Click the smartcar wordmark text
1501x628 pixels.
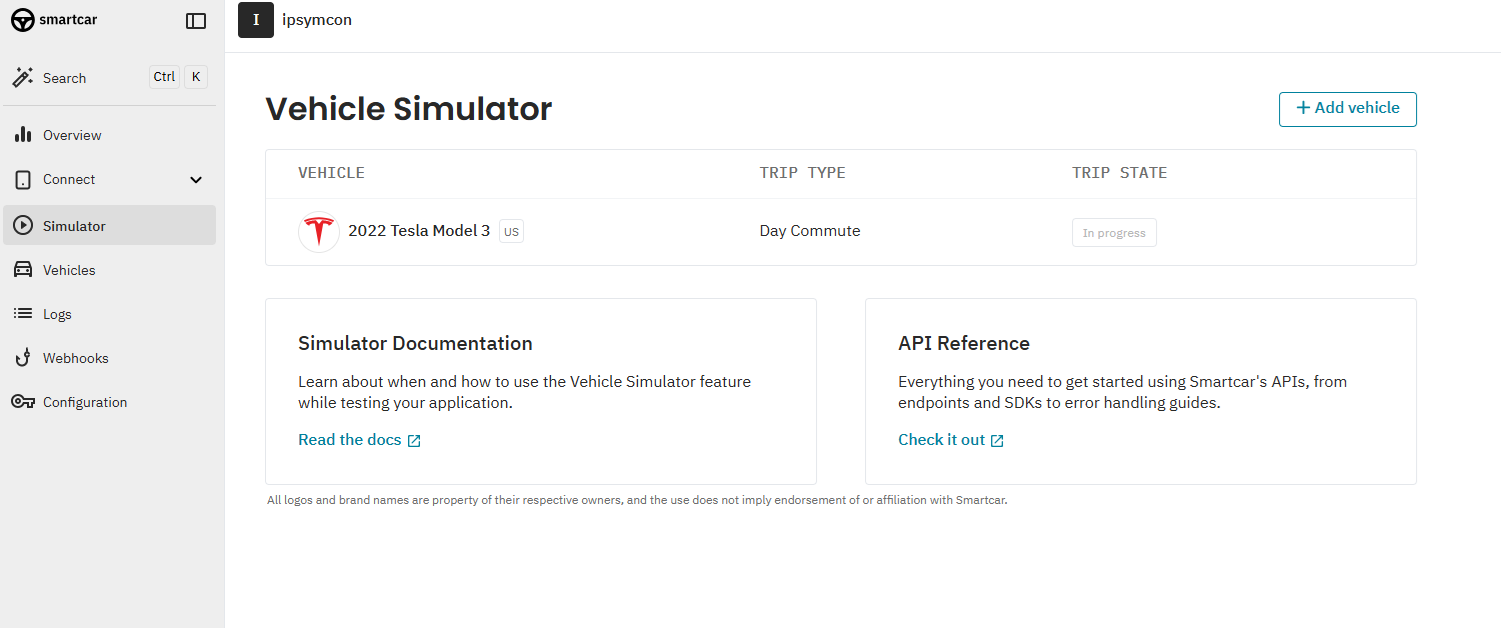coord(68,20)
